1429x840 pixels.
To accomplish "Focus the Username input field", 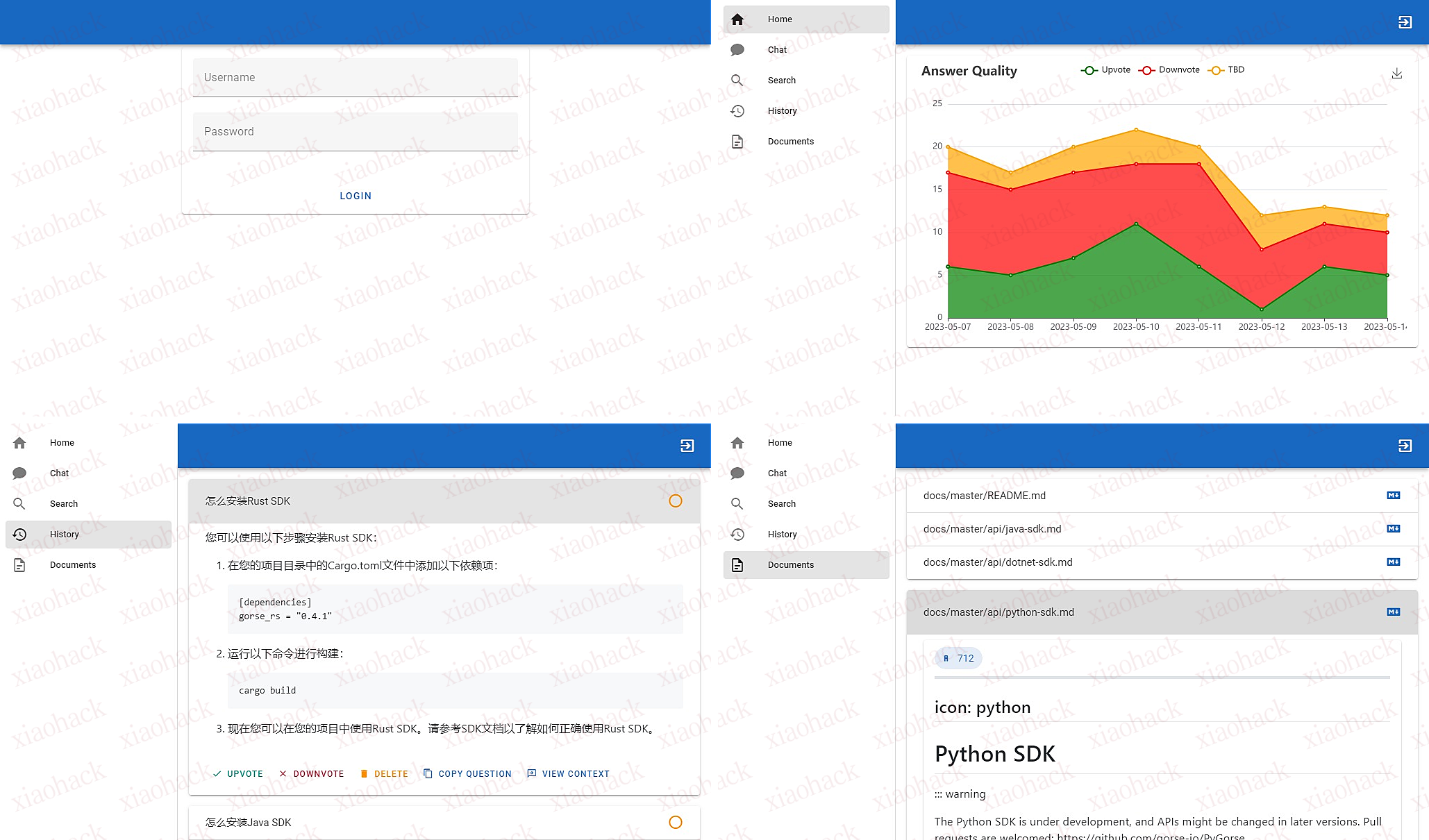I will pos(356,78).
